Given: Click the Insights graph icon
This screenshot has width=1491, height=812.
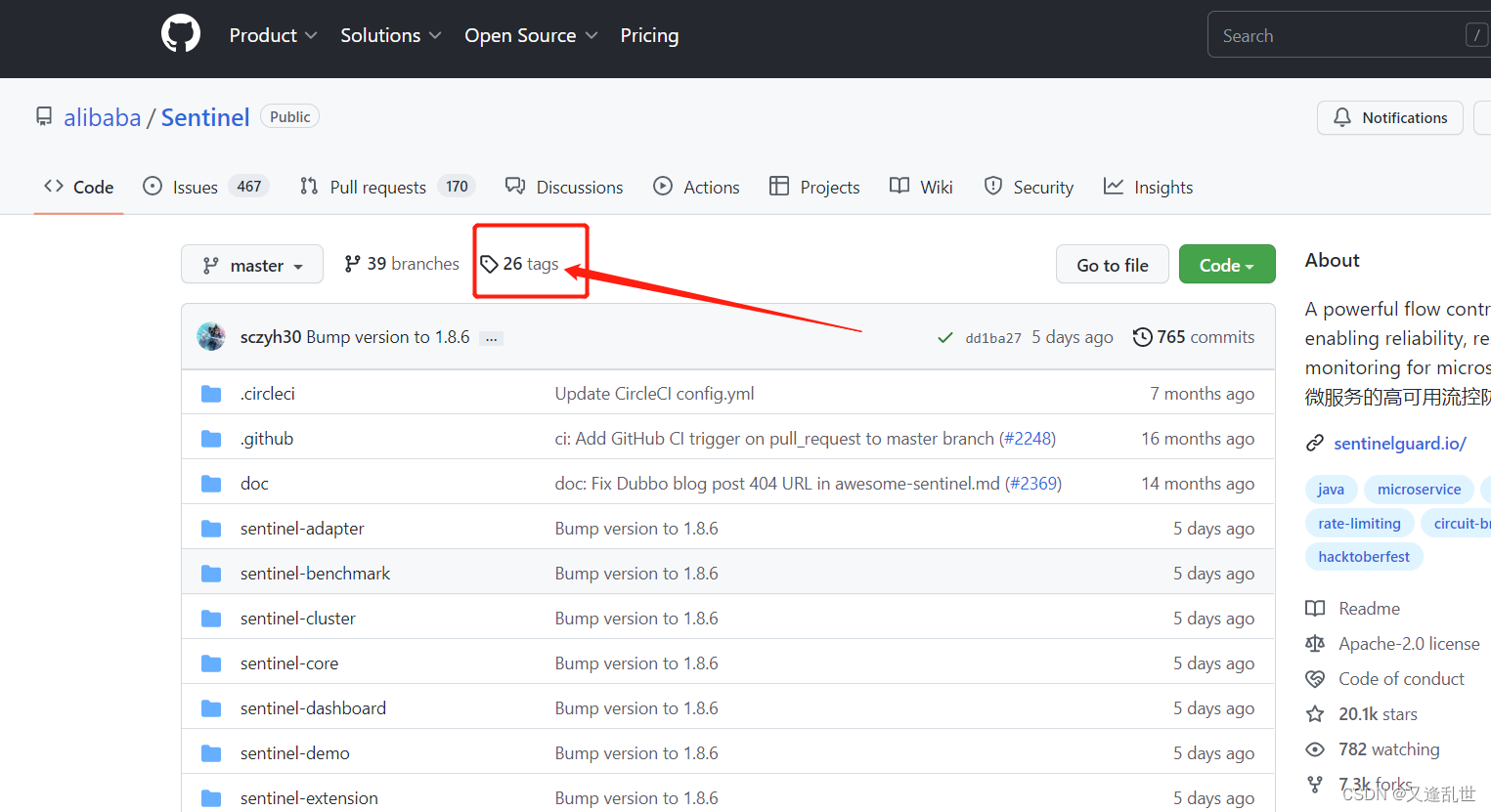Looking at the screenshot, I should (1114, 186).
